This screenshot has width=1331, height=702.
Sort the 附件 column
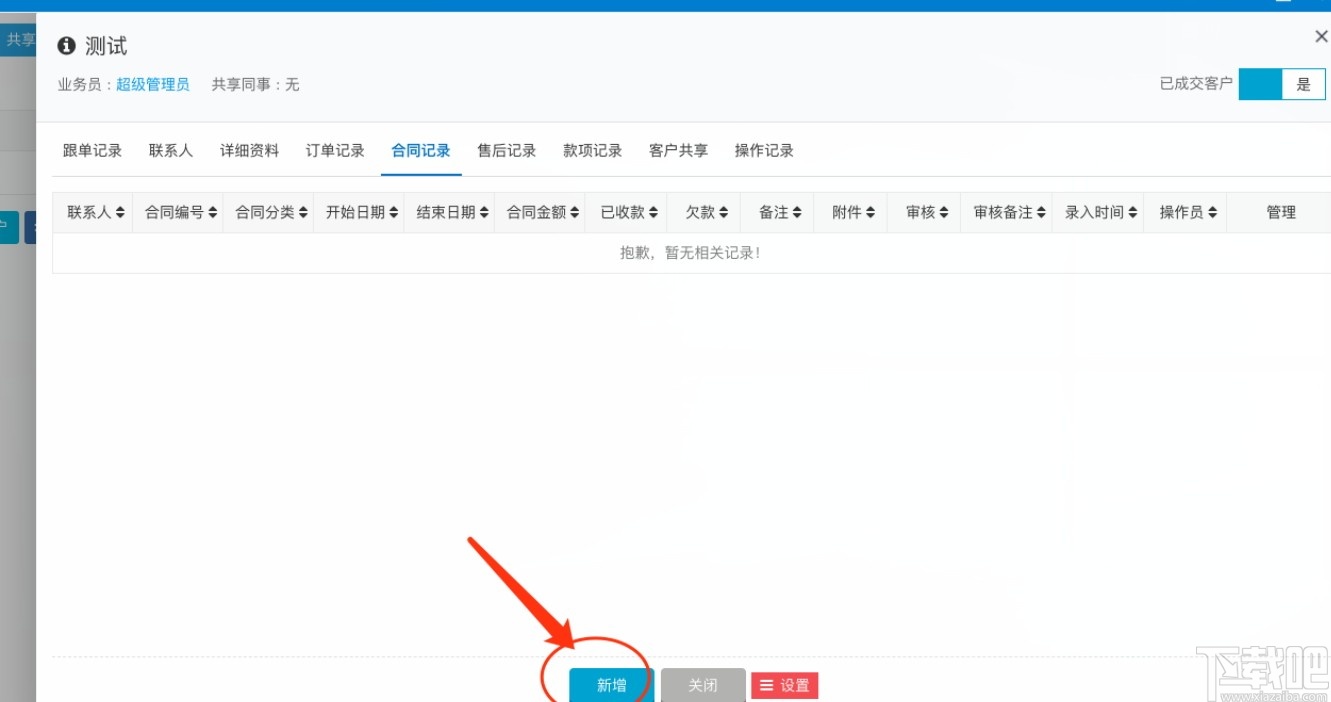pos(868,211)
